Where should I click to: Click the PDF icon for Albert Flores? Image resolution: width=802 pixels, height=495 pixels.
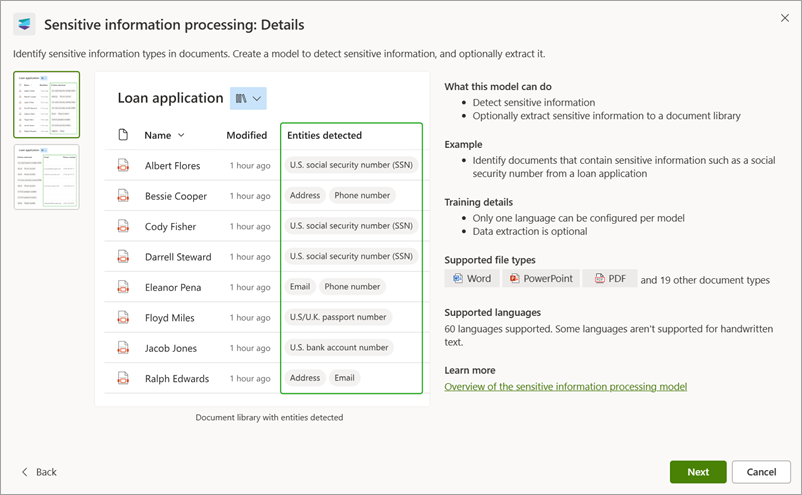123,165
